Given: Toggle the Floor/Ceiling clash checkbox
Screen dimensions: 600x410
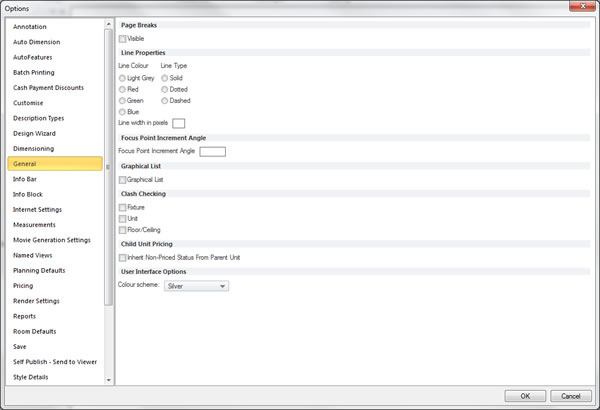Looking at the screenshot, I should tap(123, 230).
